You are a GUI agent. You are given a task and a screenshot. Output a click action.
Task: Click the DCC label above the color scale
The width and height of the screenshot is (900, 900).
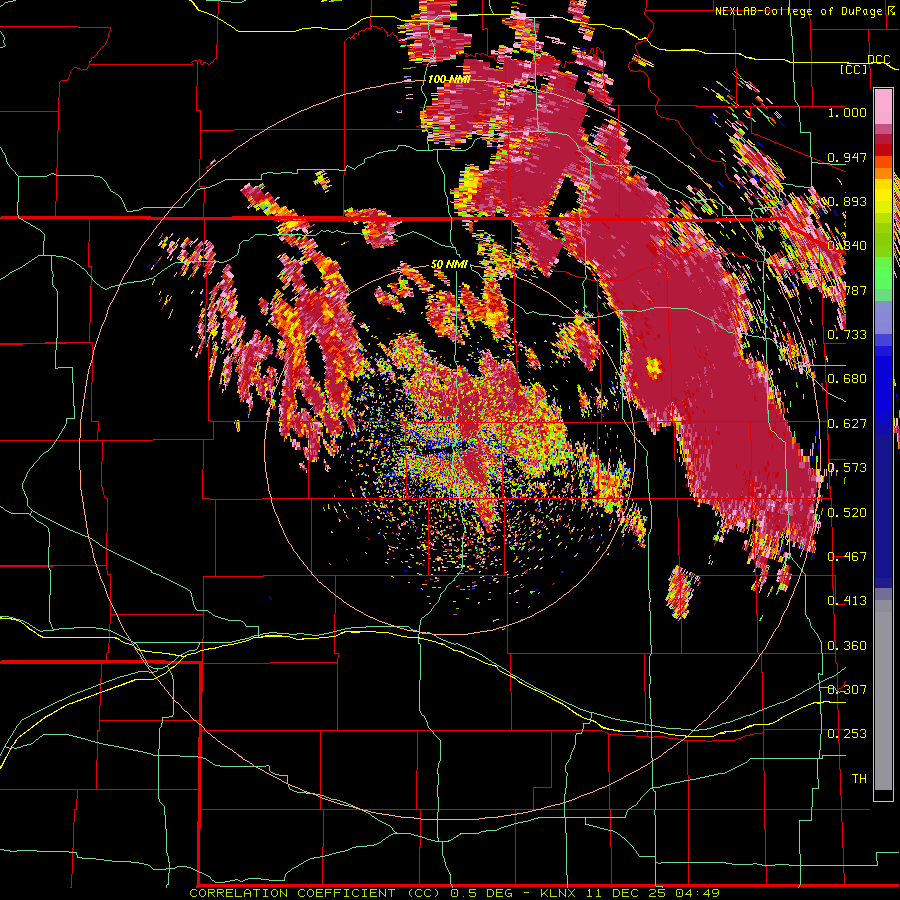[879, 60]
